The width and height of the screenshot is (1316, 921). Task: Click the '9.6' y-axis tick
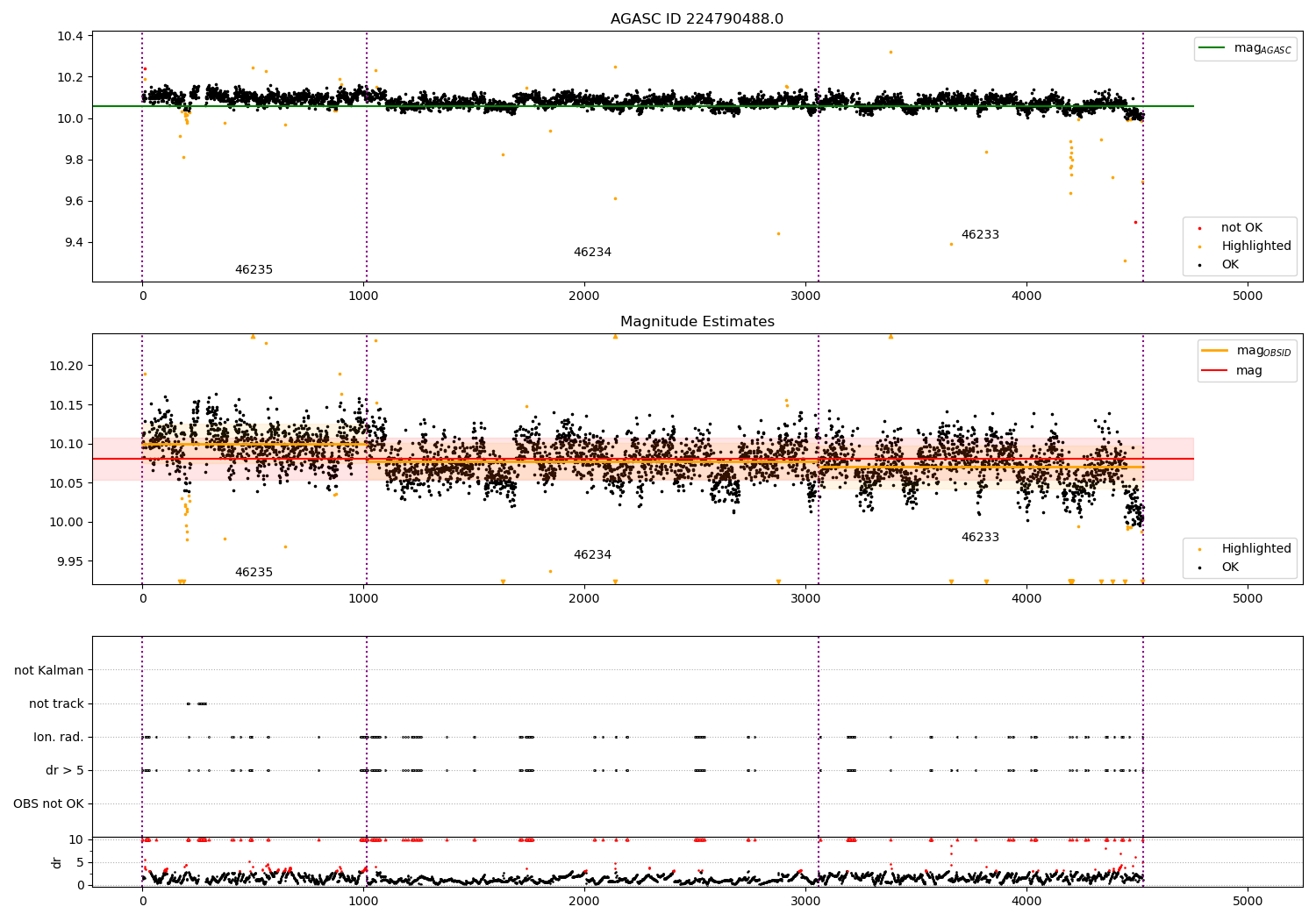pyautogui.click(x=74, y=202)
